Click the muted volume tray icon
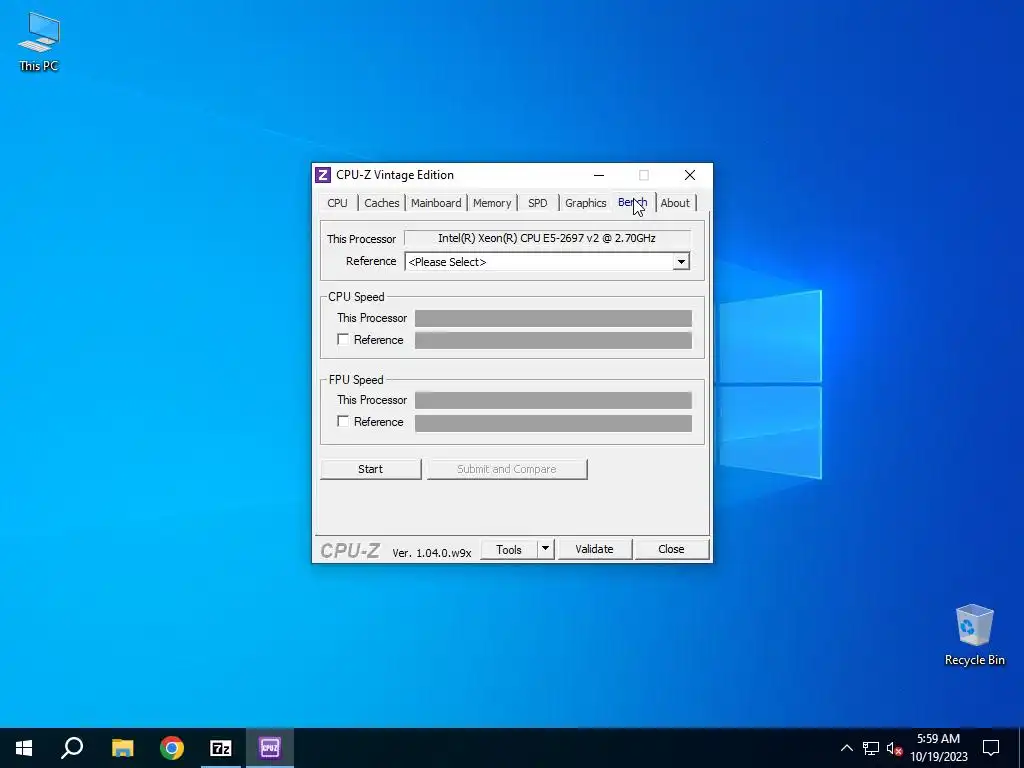 coord(894,748)
